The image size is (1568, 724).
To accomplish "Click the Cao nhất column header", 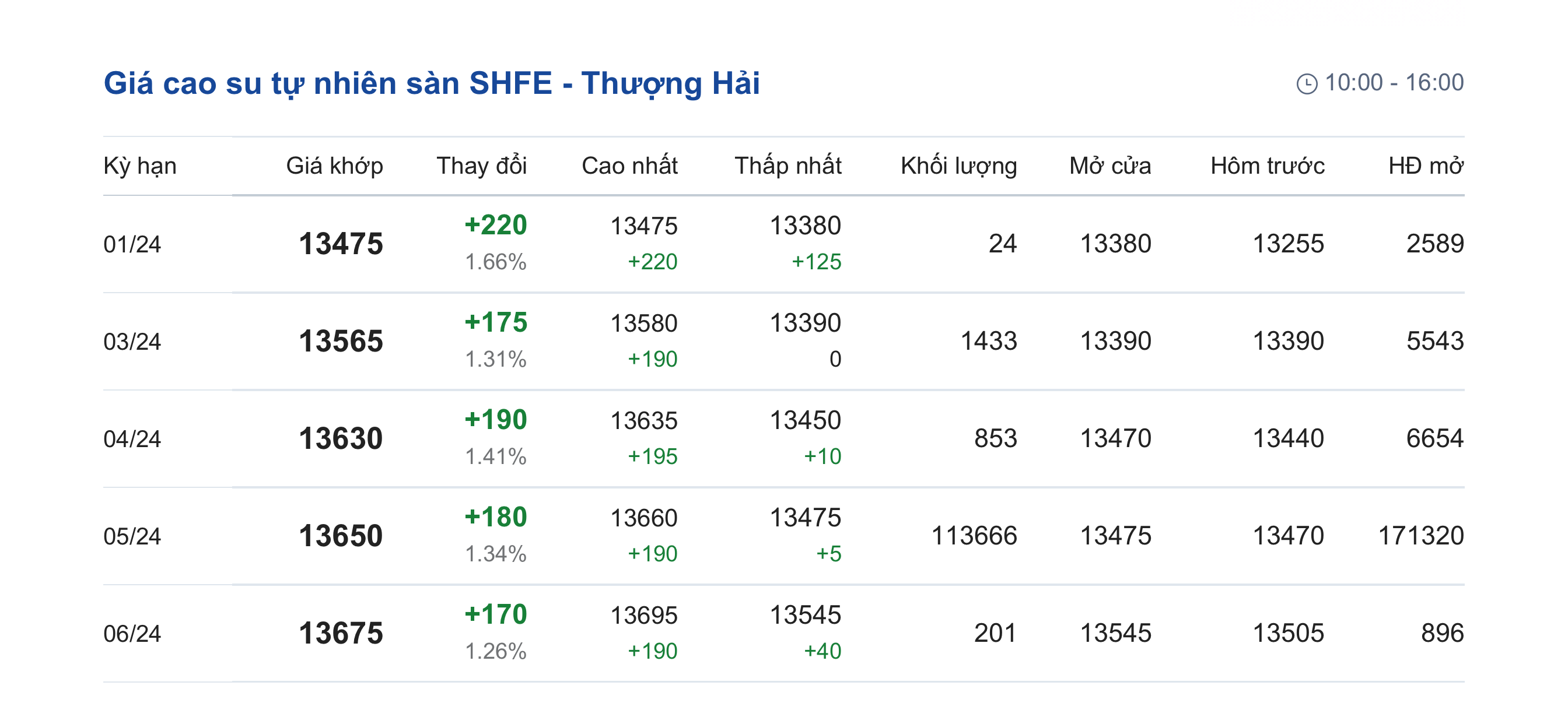I will coord(629,166).
